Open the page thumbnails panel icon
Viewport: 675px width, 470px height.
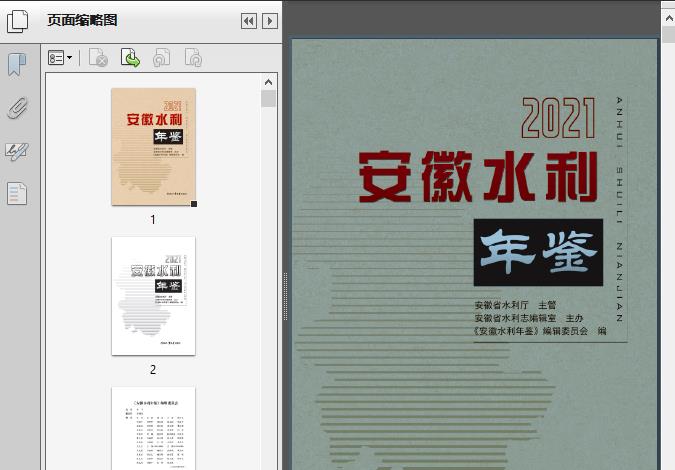click(x=18, y=21)
